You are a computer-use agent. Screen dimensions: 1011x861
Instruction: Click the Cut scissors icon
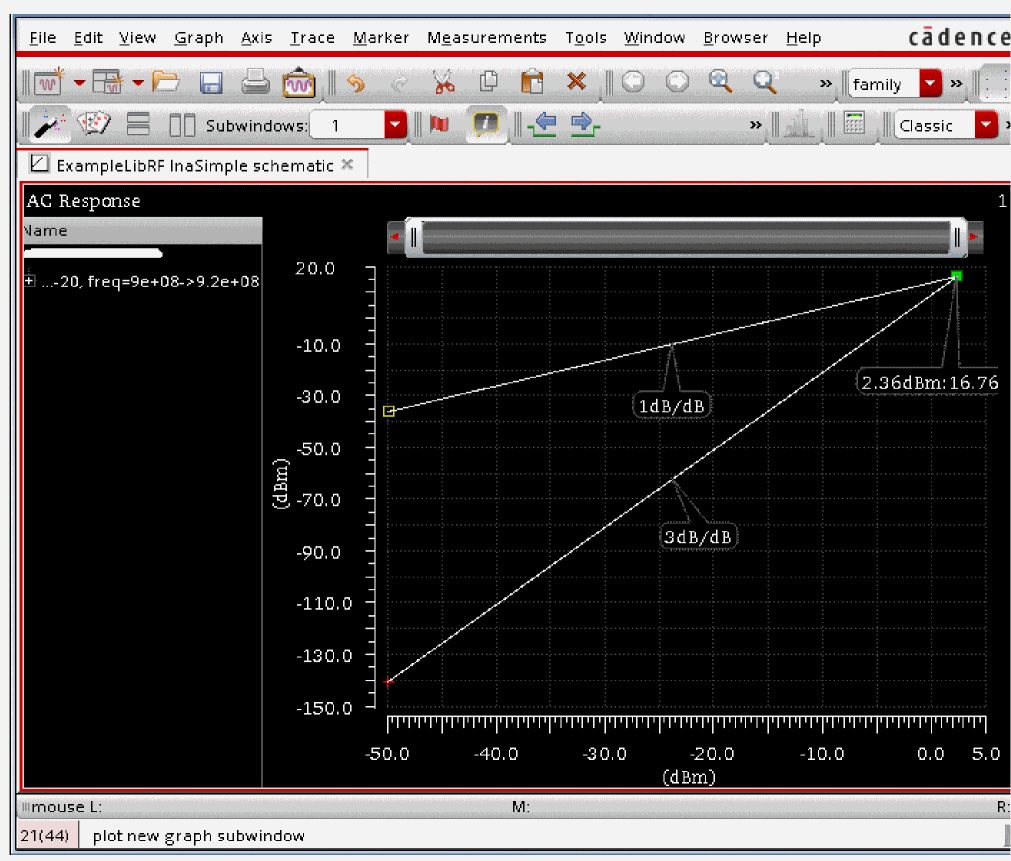coord(444,83)
